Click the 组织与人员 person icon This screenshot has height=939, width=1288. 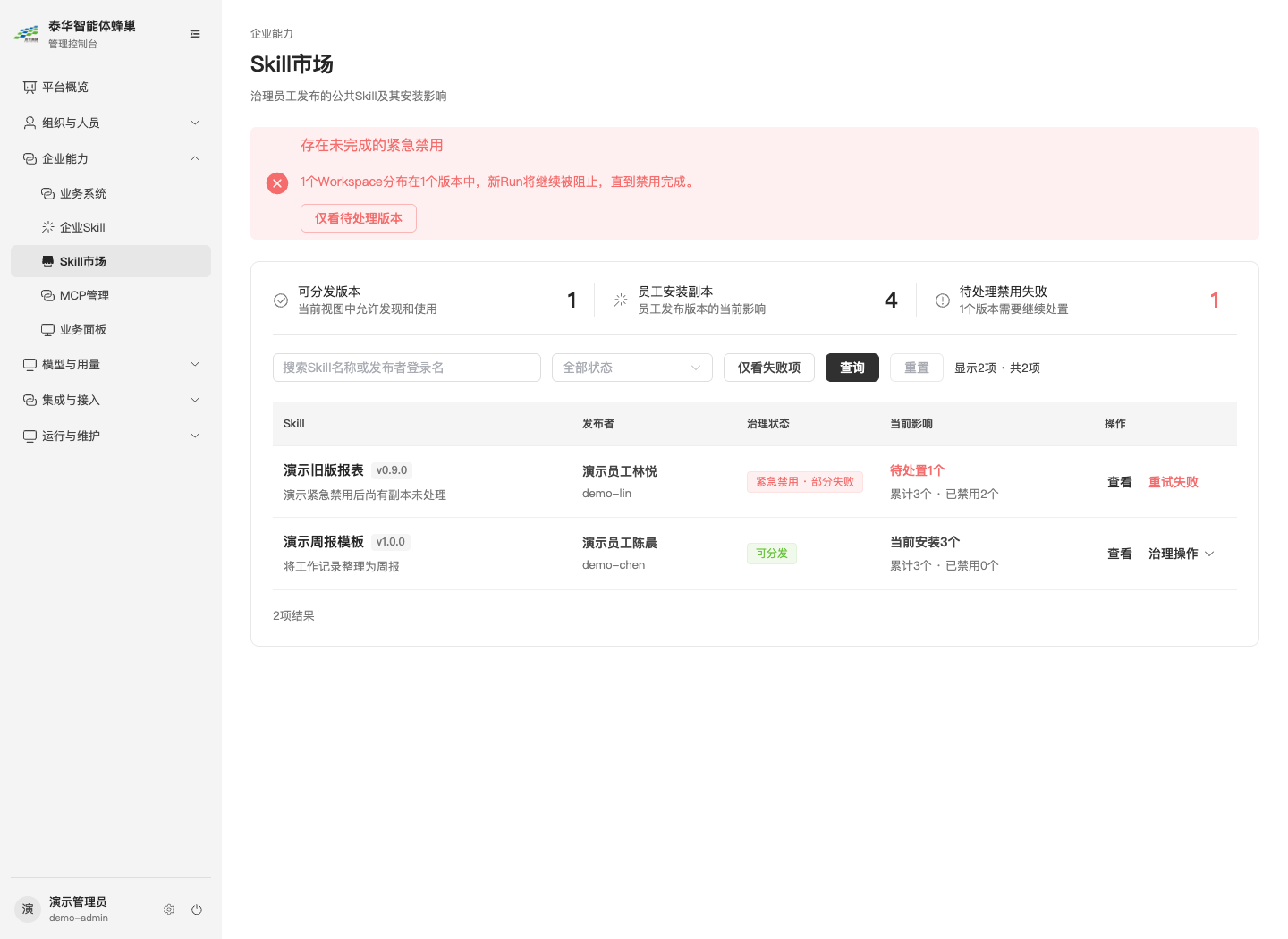click(30, 123)
